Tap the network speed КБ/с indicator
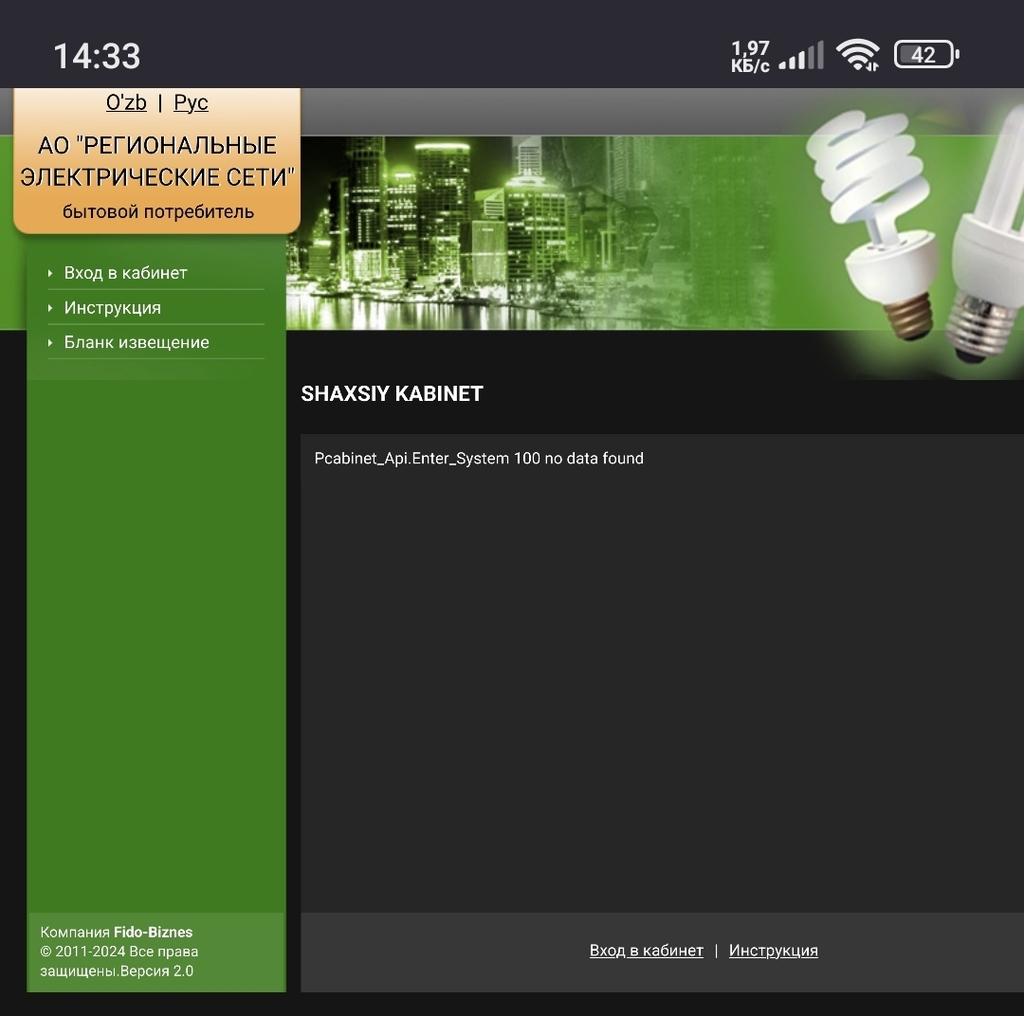1024x1016 pixels. 750,57
